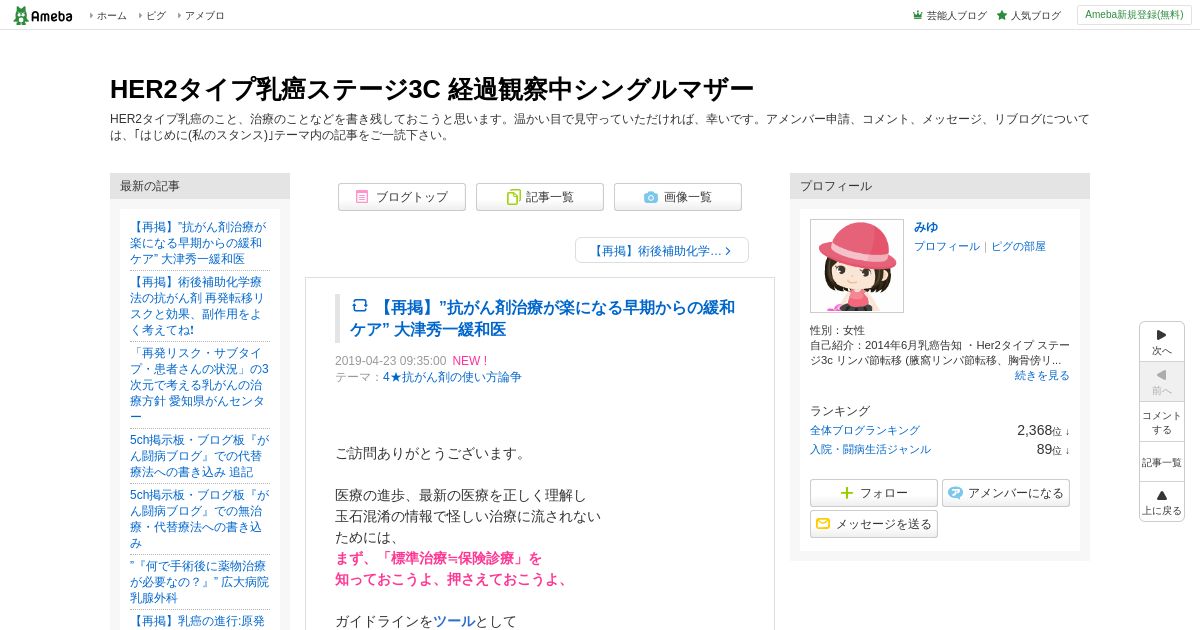Open the プロフィール link under みゆ
1200x630 pixels.
click(x=947, y=246)
